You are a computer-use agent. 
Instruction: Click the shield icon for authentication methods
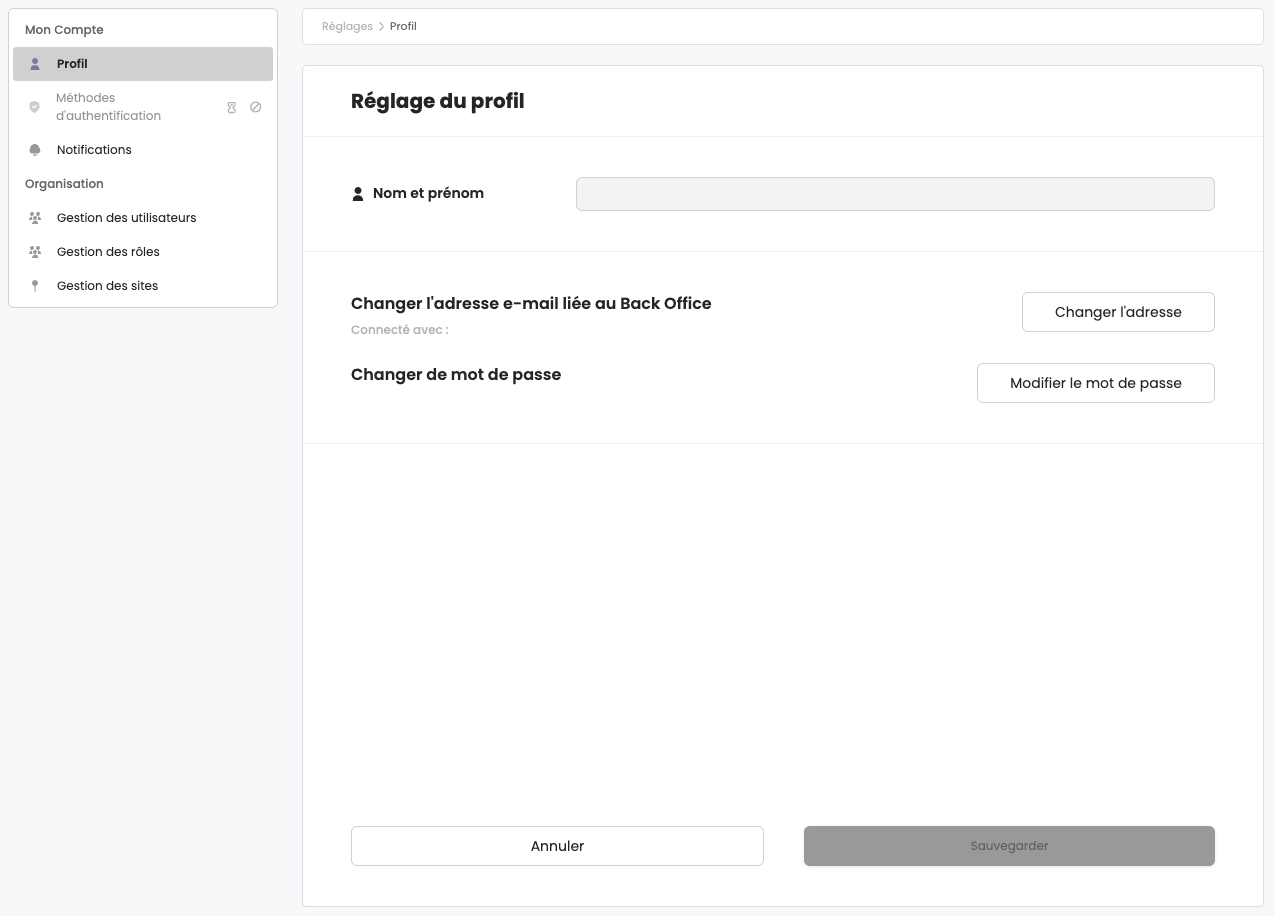click(35, 107)
